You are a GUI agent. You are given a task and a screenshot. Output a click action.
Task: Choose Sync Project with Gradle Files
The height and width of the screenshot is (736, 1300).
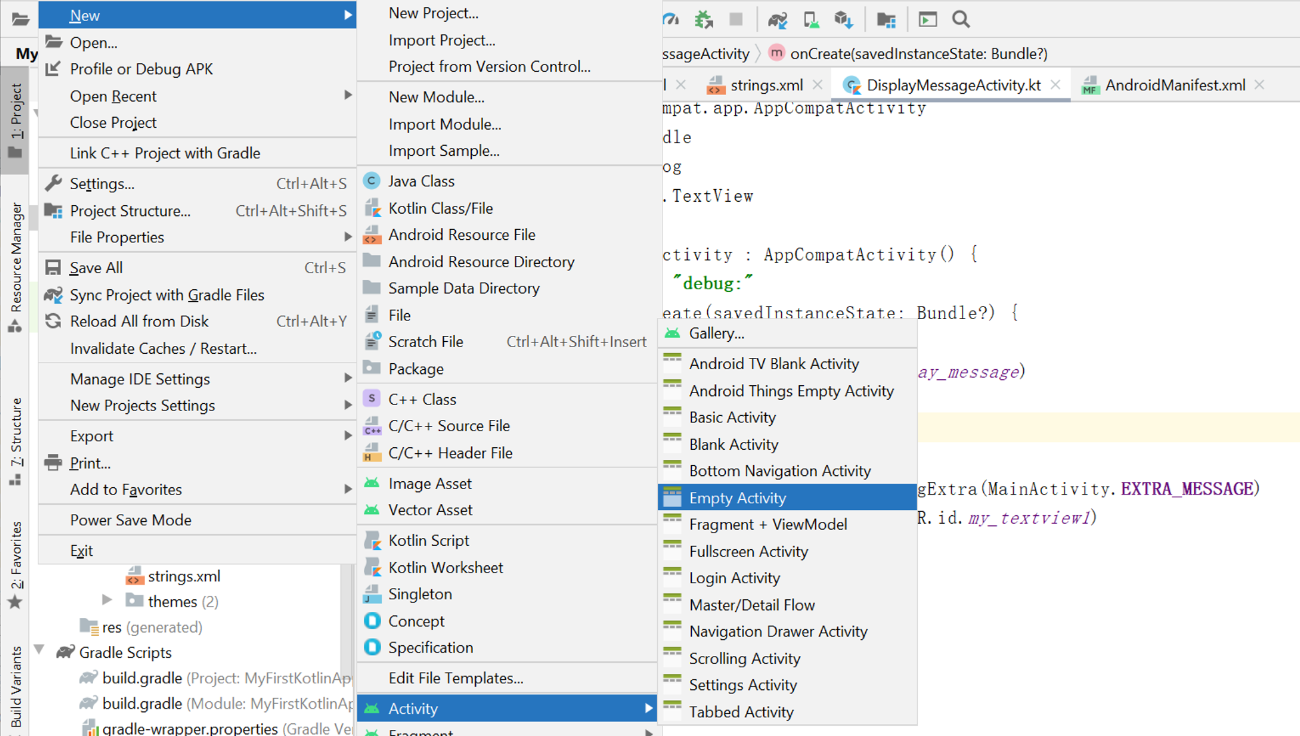click(x=197, y=294)
